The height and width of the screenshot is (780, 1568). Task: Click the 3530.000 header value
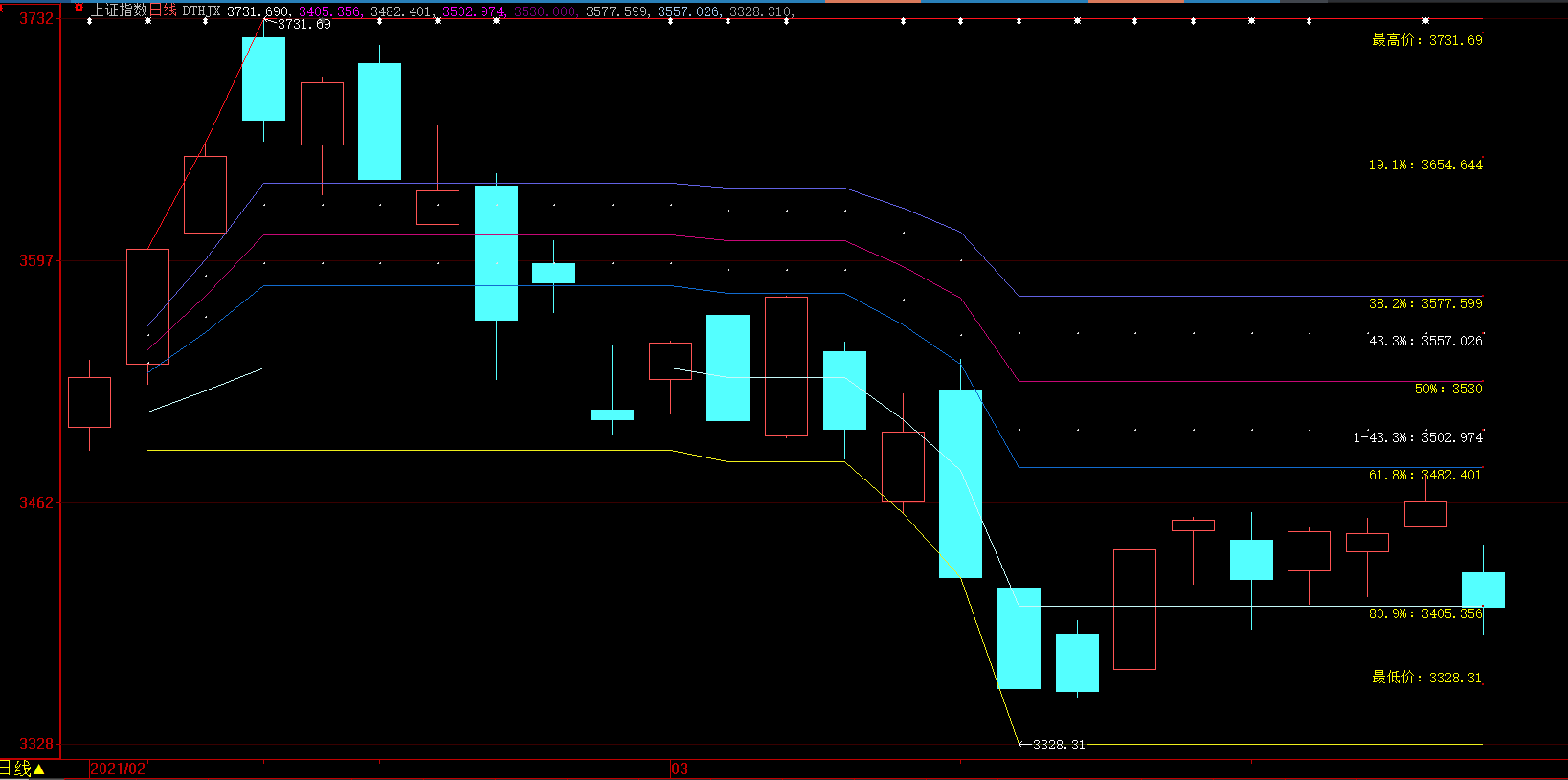pos(545,11)
